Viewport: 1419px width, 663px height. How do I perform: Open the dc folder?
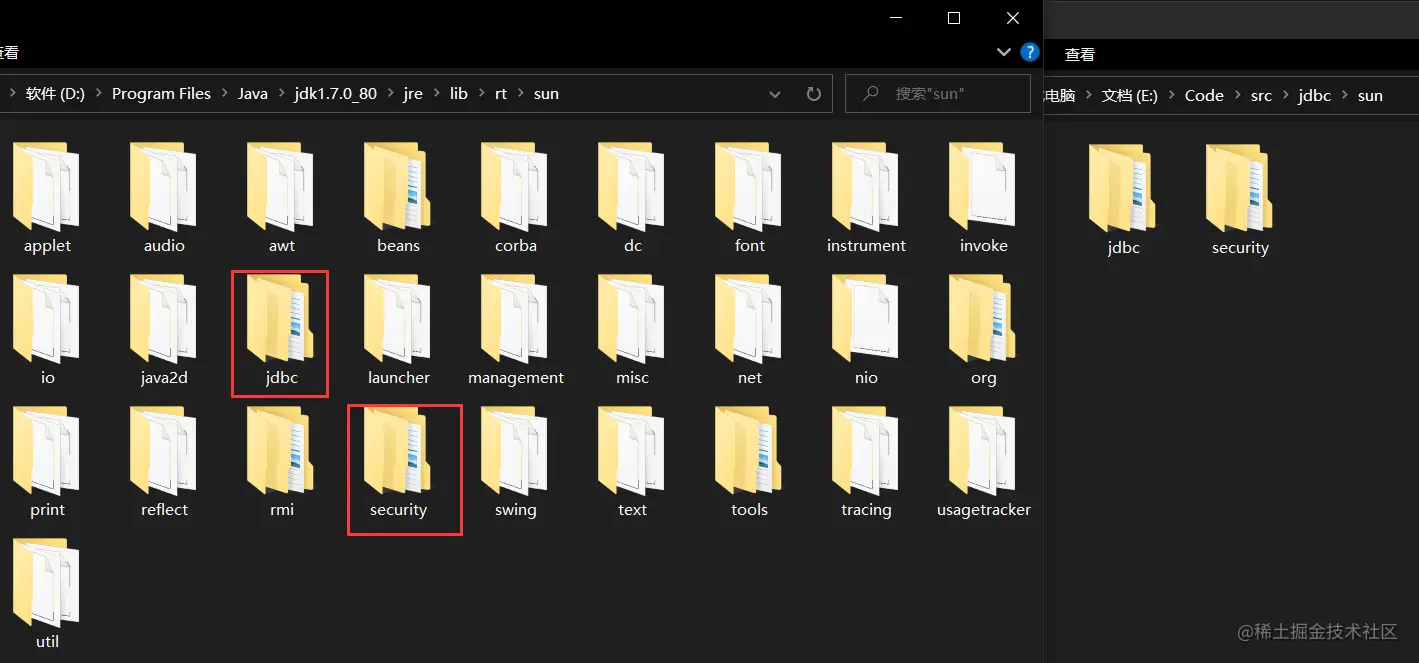632,198
